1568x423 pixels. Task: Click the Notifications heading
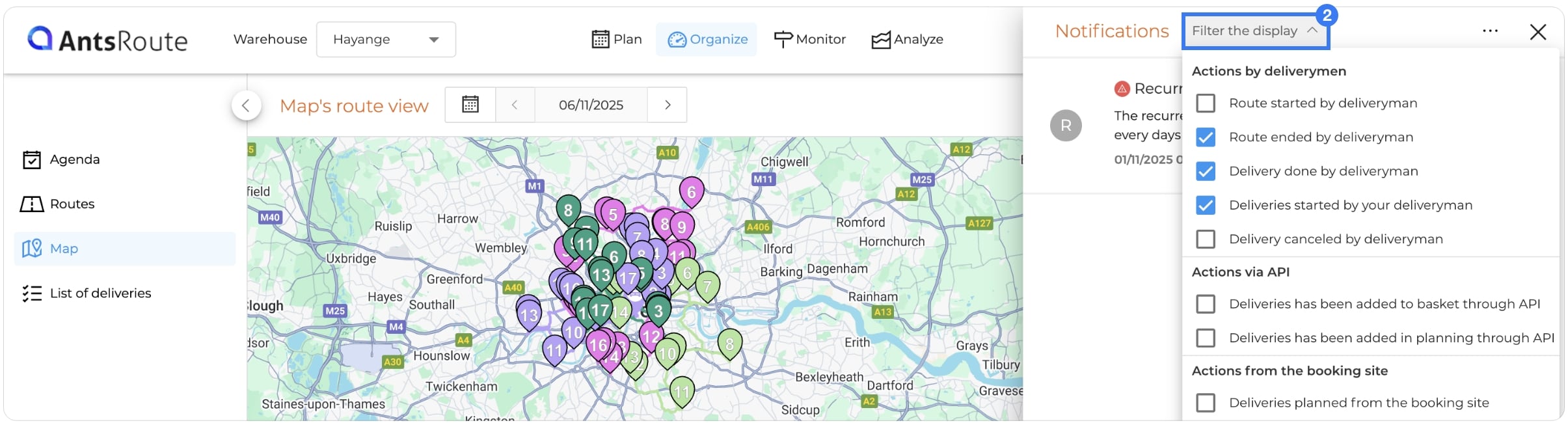[1112, 31]
